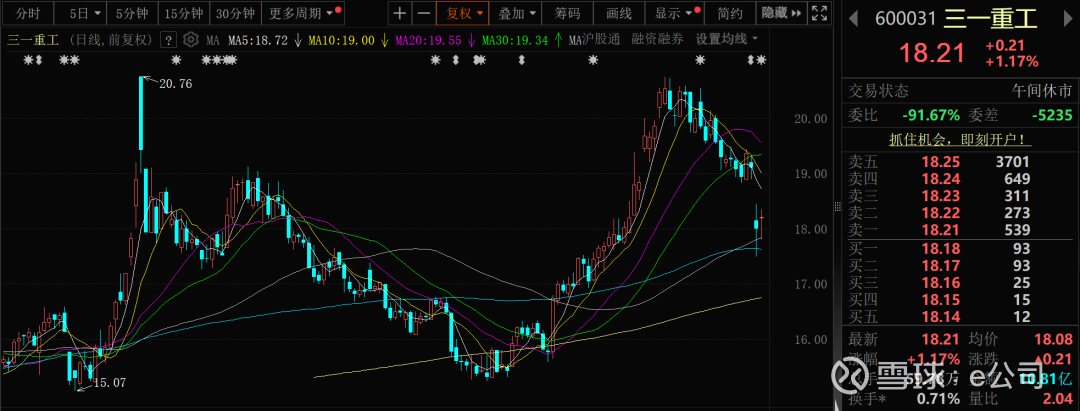This screenshot has height=411, width=1080.
Task: Click 融资融券 button
Action: click(x=657, y=39)
